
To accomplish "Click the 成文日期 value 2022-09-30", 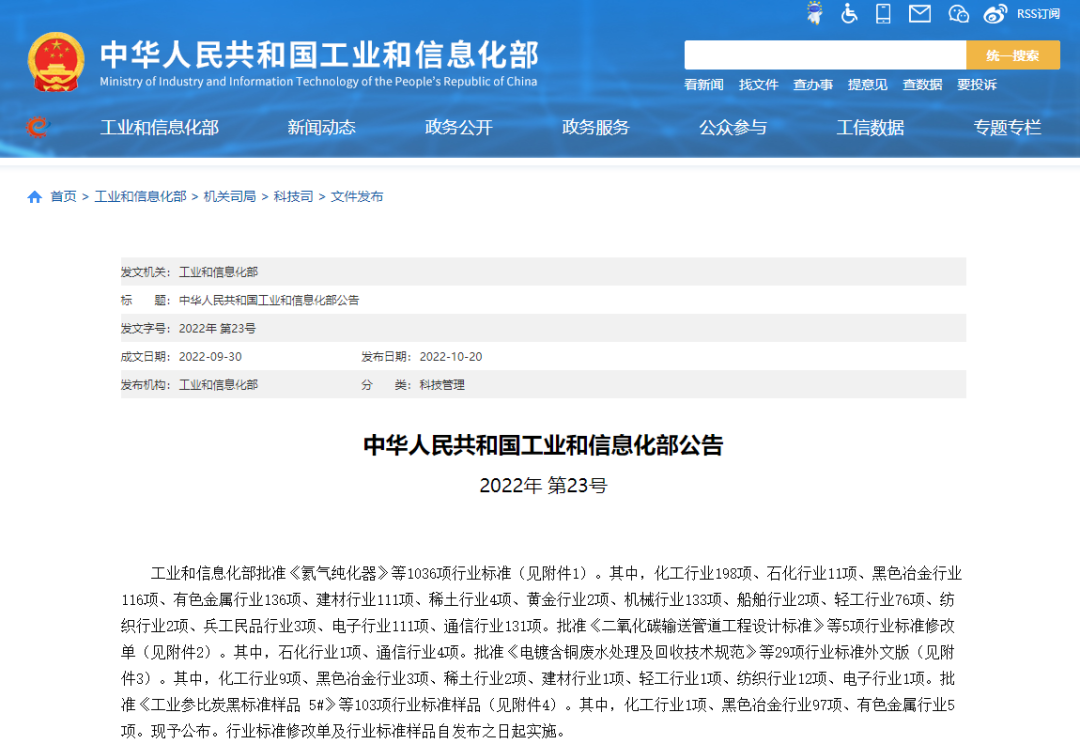I will [x=211, y=357].
